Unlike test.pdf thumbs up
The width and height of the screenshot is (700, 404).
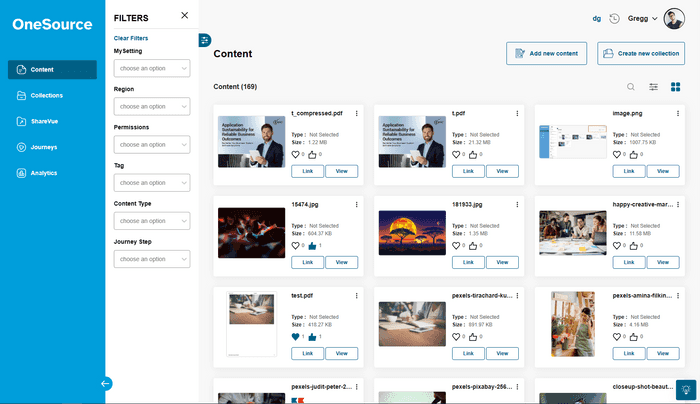(312, 337)
